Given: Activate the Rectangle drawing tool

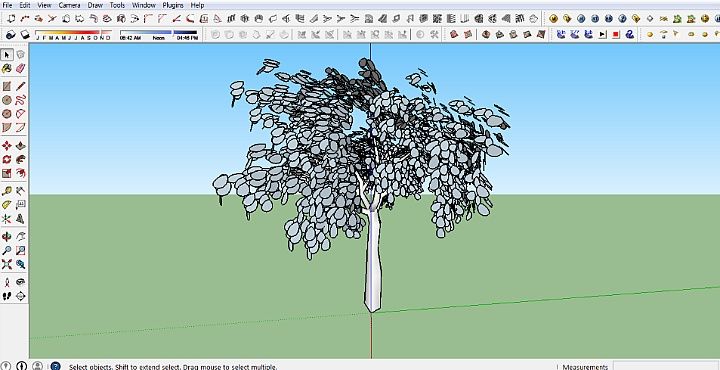Looking at the screenshot, I should [x=6, y=86].
